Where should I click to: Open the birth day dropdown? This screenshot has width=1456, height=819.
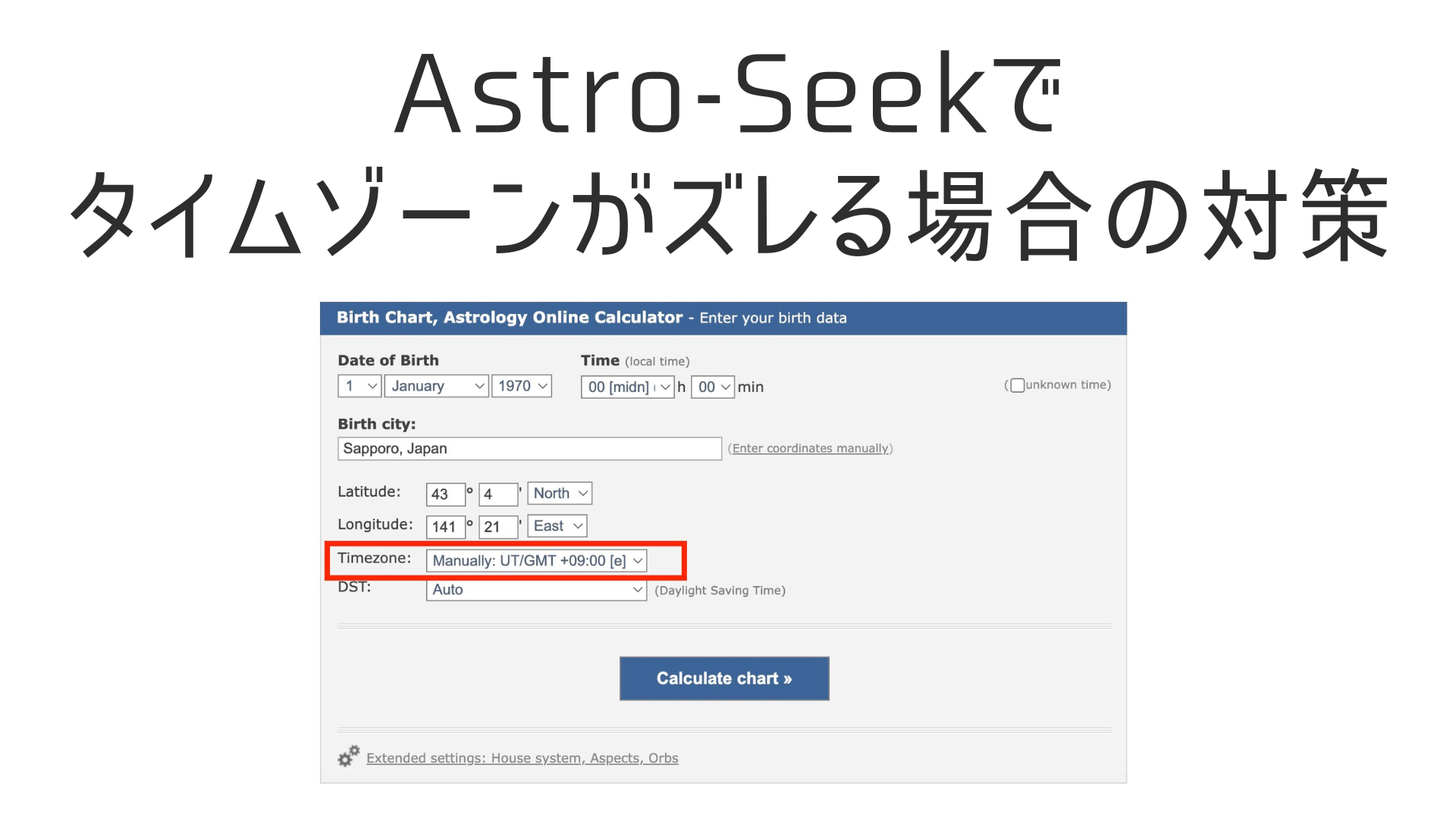(359, 386)
